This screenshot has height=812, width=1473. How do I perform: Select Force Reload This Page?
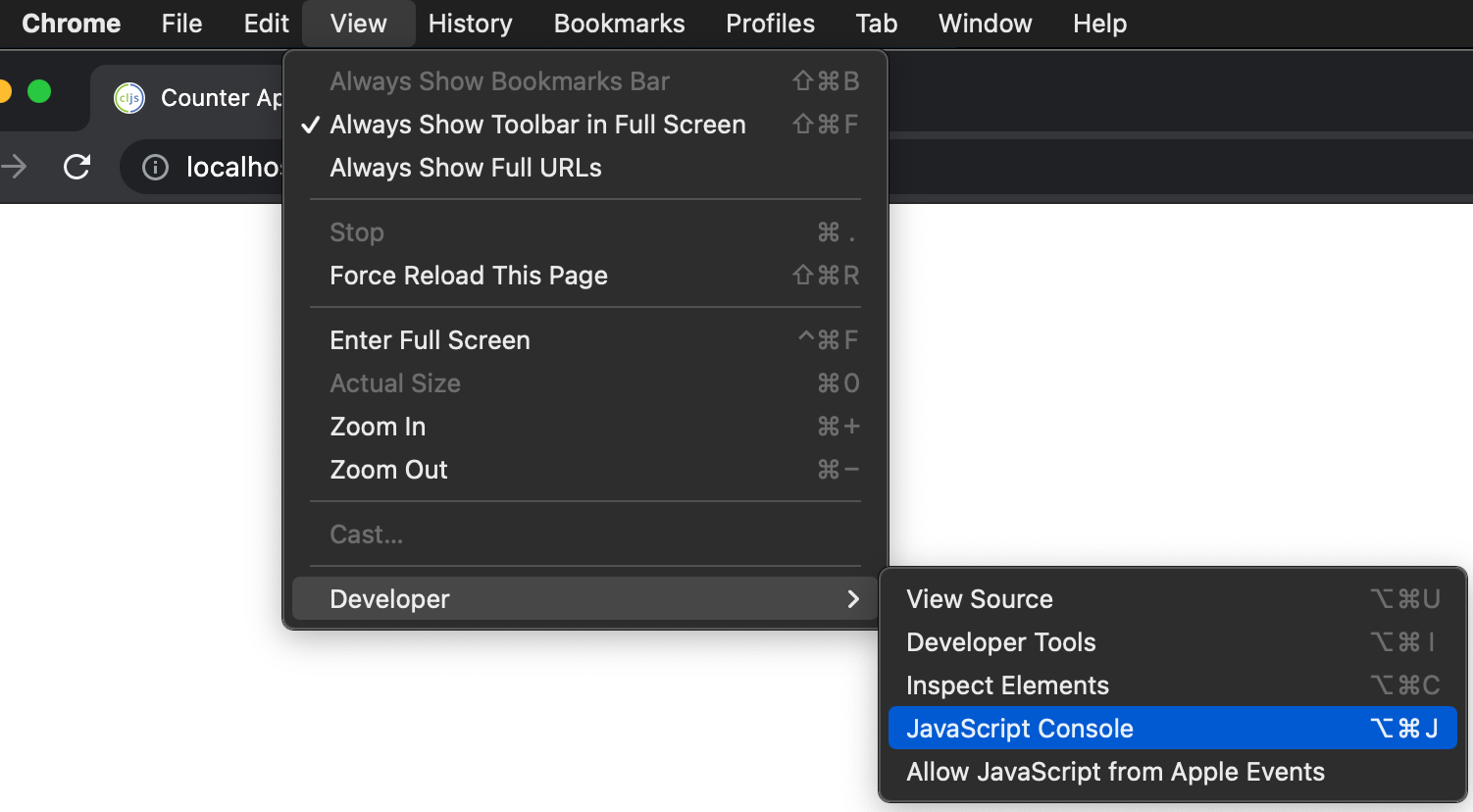pos(468,276)
